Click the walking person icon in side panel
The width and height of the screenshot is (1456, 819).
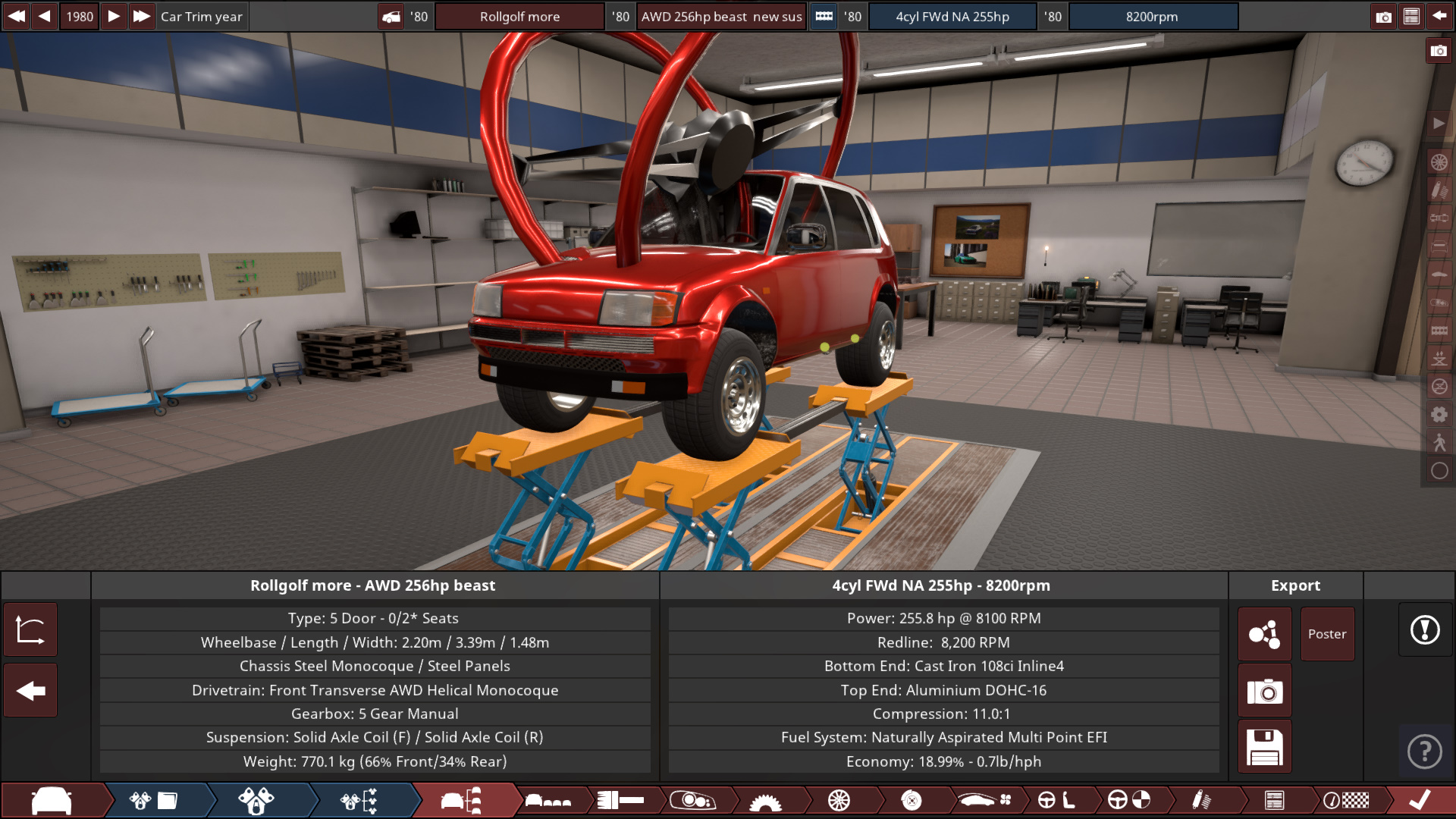click(x=1439, y=442)
